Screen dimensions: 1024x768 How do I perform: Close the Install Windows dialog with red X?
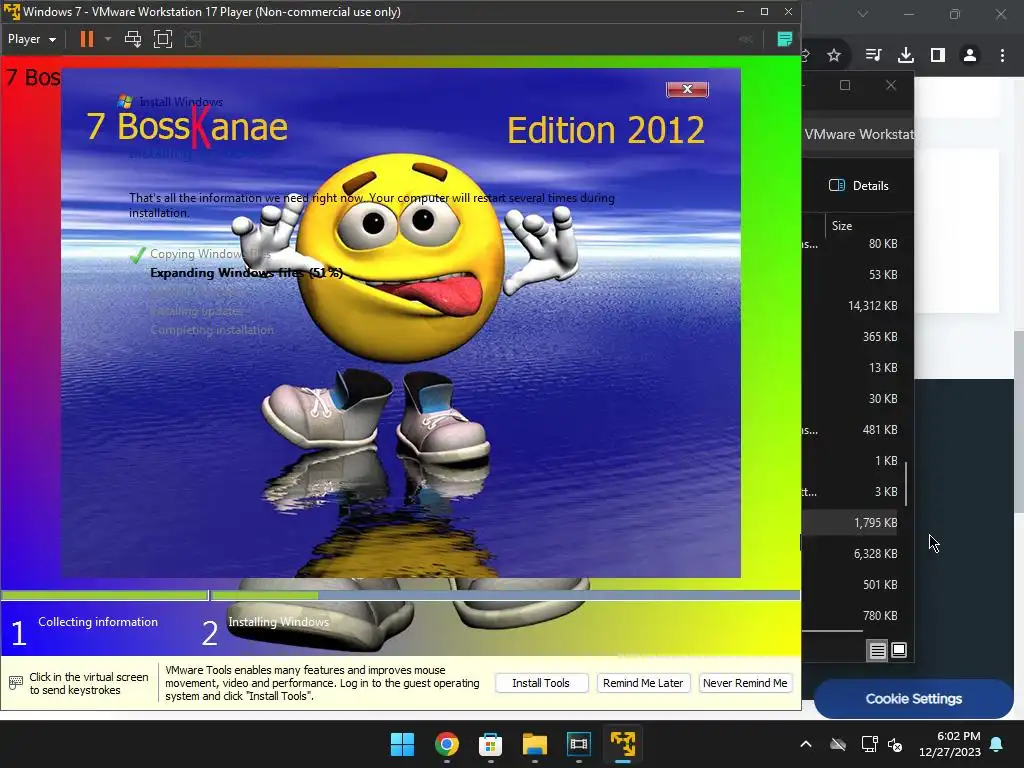pyautogui.click(x=687, y=89)
